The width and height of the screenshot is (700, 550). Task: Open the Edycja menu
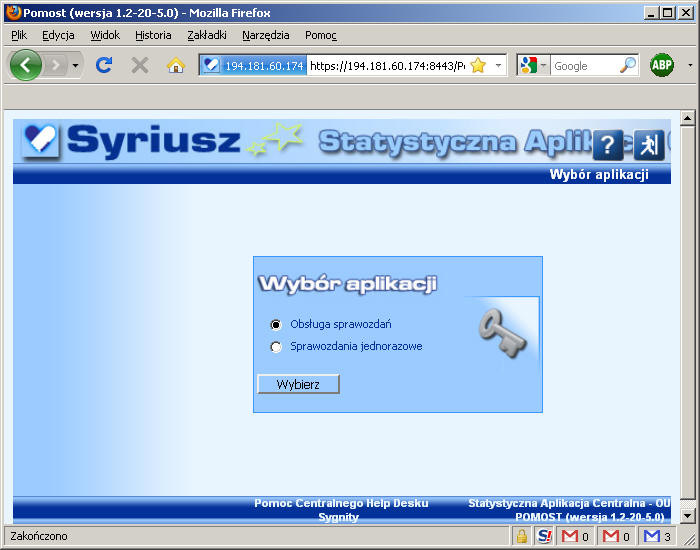(58, 35)
